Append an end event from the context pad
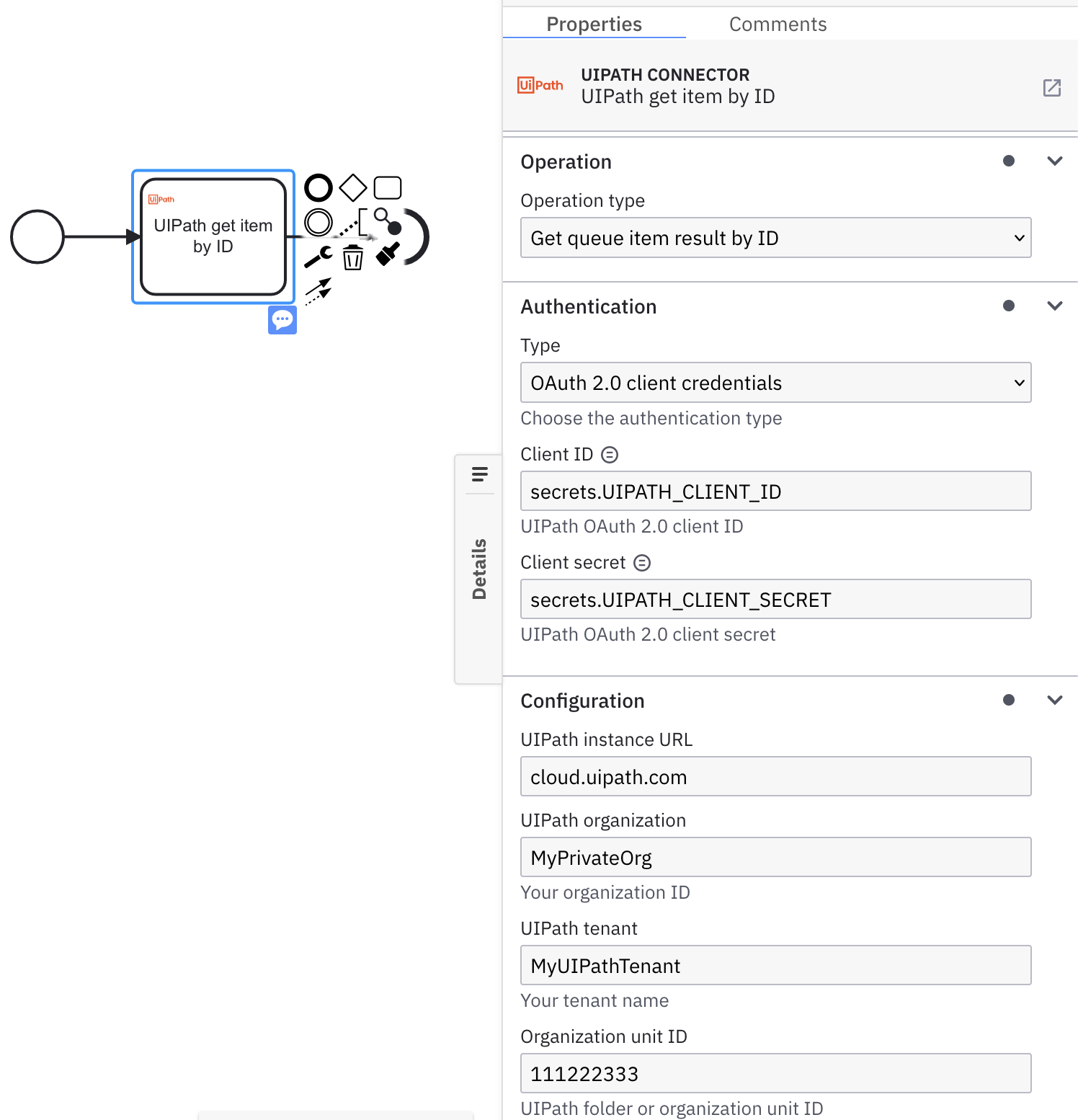Screen dimensions: 1078x1120 point(318,187)
